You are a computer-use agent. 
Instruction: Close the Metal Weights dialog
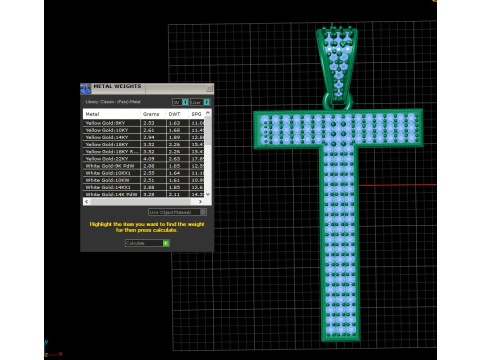[209, 88]
